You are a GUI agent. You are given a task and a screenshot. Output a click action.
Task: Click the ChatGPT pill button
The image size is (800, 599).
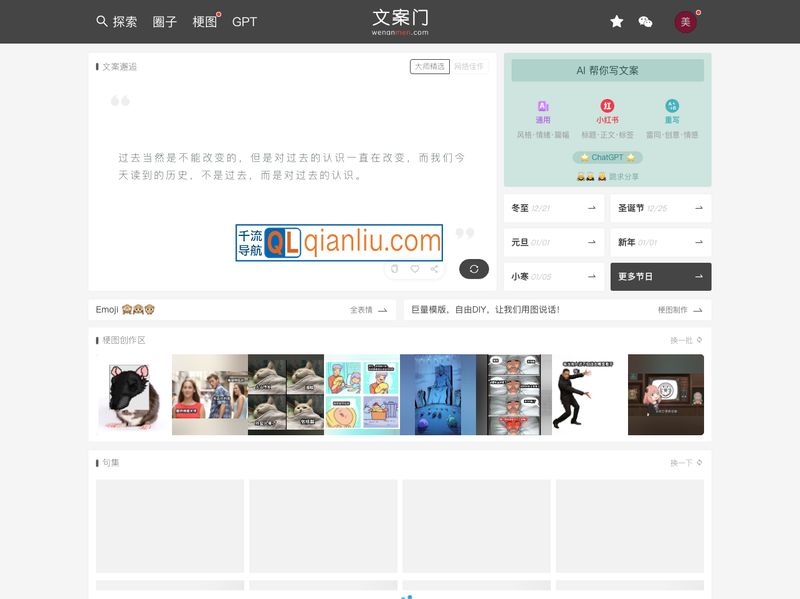(x=607, y=157)
